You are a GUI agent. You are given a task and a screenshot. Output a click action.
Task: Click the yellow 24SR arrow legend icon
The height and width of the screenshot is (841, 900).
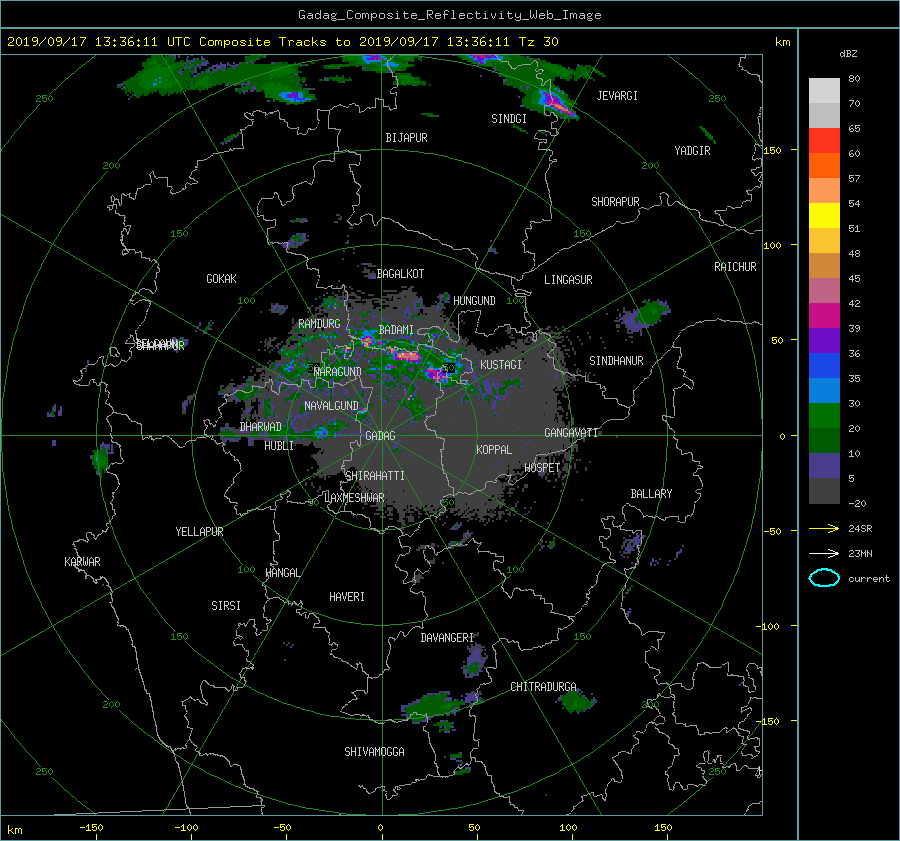pos(824,528)
